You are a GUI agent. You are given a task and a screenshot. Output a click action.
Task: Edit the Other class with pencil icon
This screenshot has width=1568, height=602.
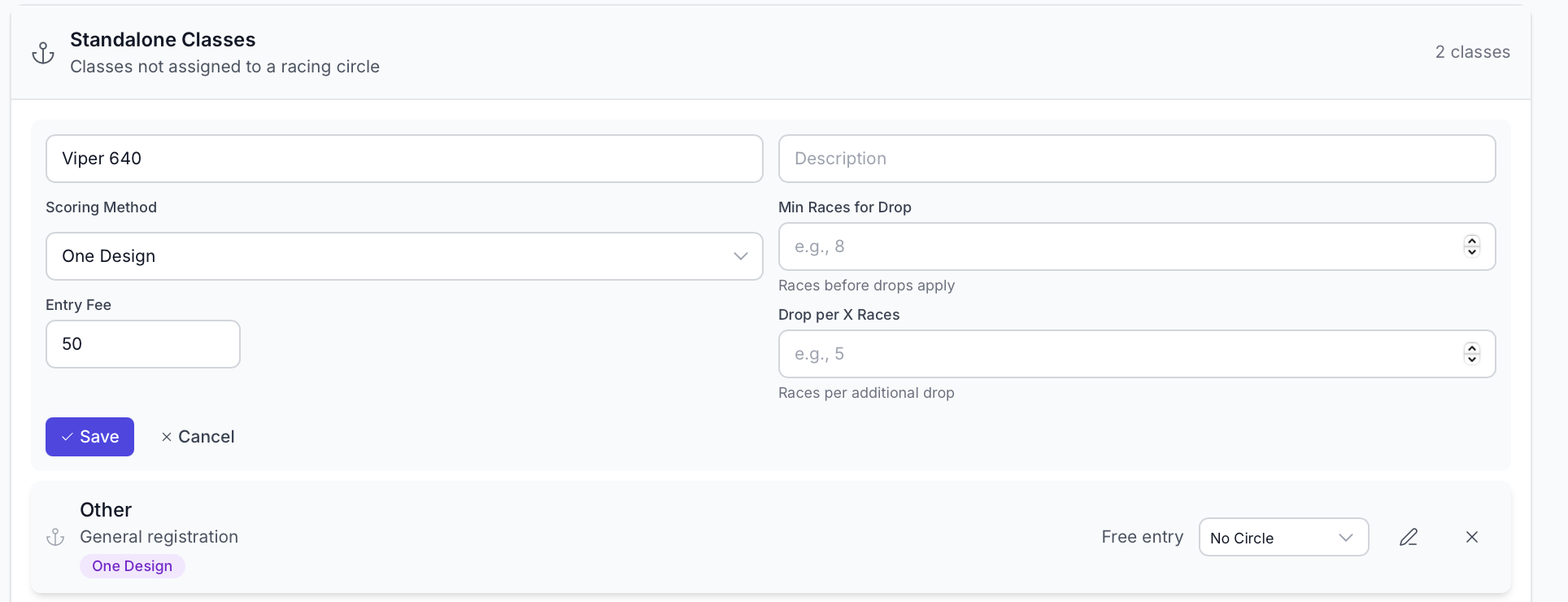[1409, 537]
